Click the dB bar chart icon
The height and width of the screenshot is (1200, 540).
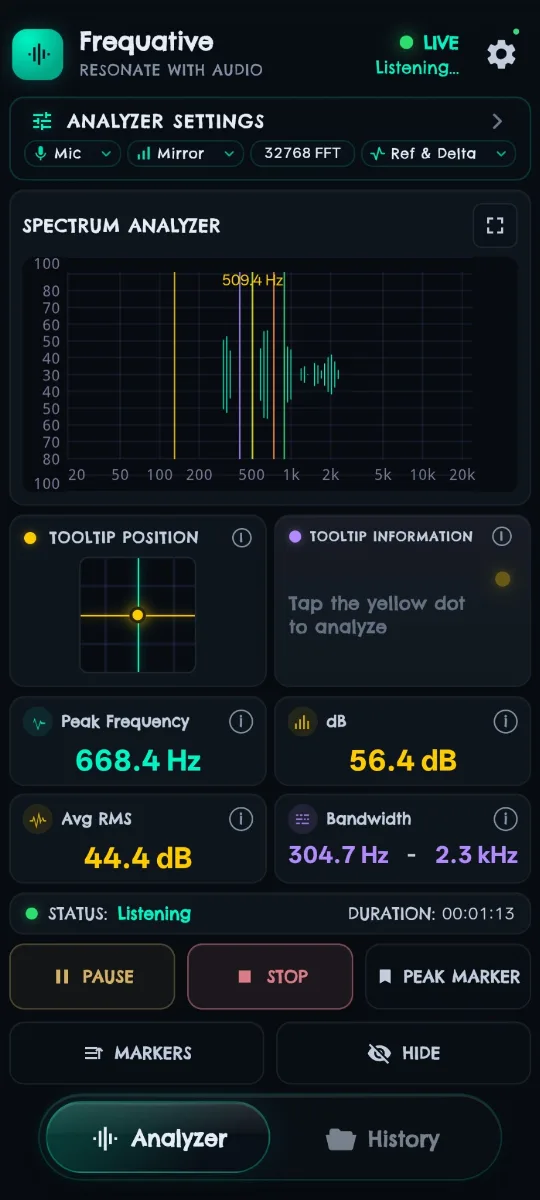(303, 722)
